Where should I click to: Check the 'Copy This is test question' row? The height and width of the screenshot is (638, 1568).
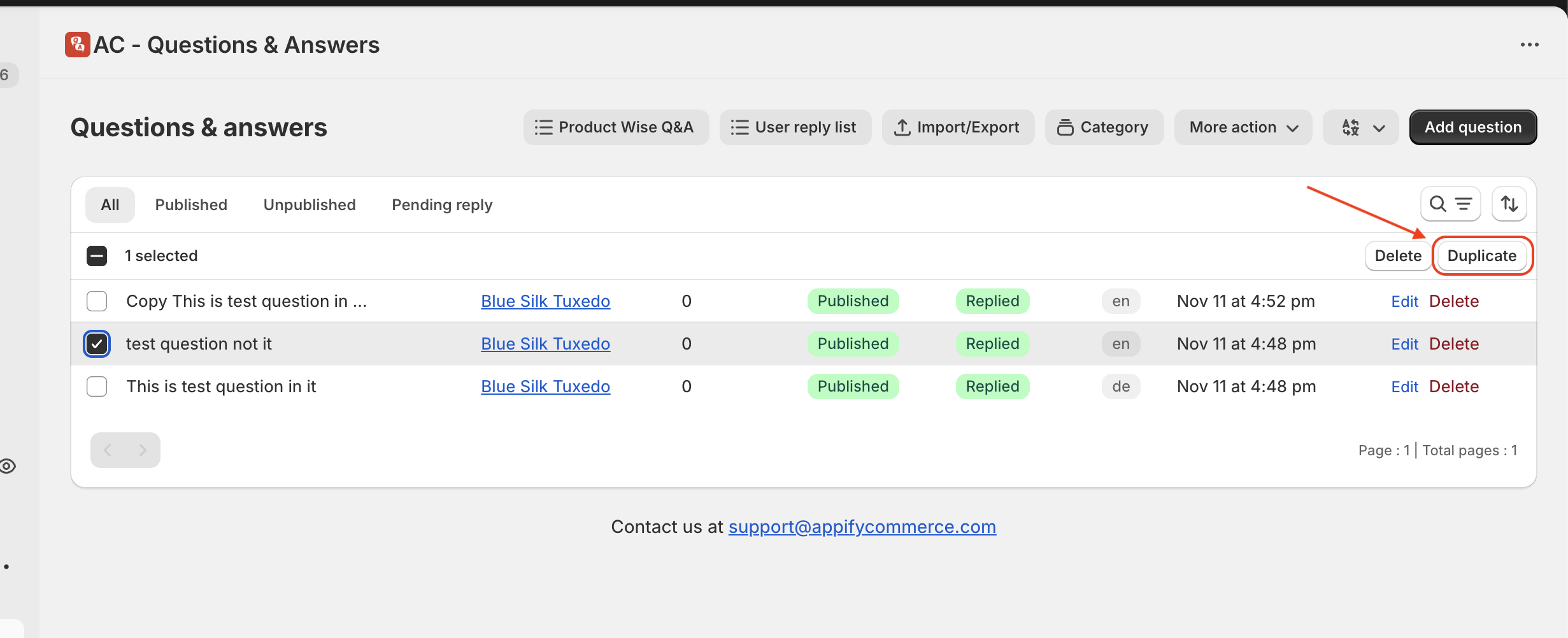(97, 301)
